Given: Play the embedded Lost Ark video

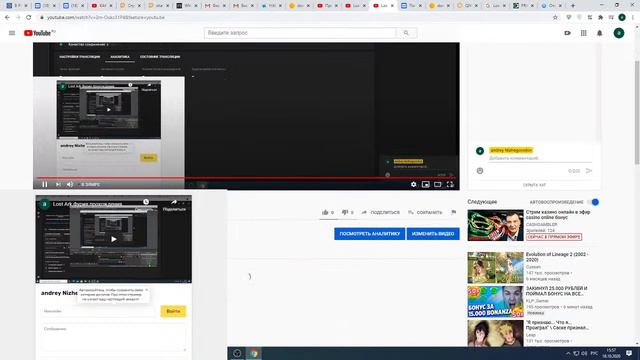Looking at the screenshot, I should click(114, 239).
